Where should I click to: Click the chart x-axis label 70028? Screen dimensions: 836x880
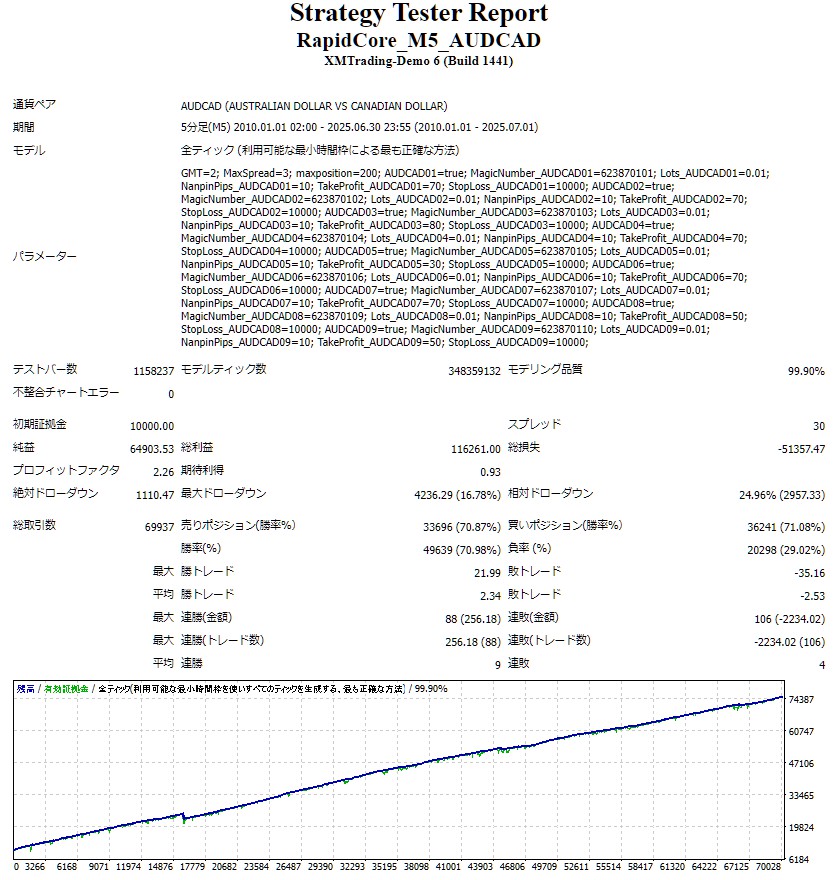768,867
